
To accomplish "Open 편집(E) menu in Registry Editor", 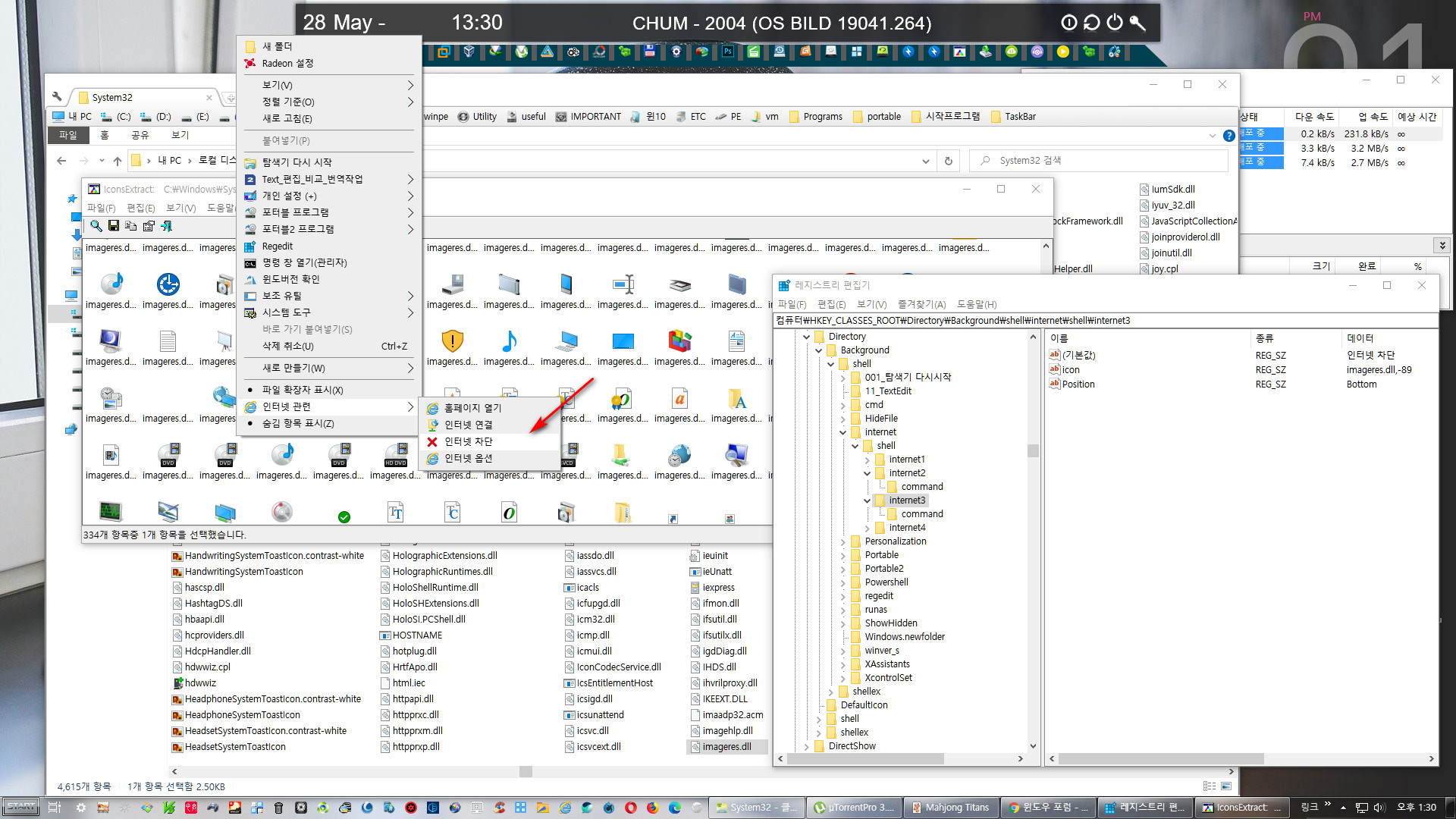I will coord(831,304).
